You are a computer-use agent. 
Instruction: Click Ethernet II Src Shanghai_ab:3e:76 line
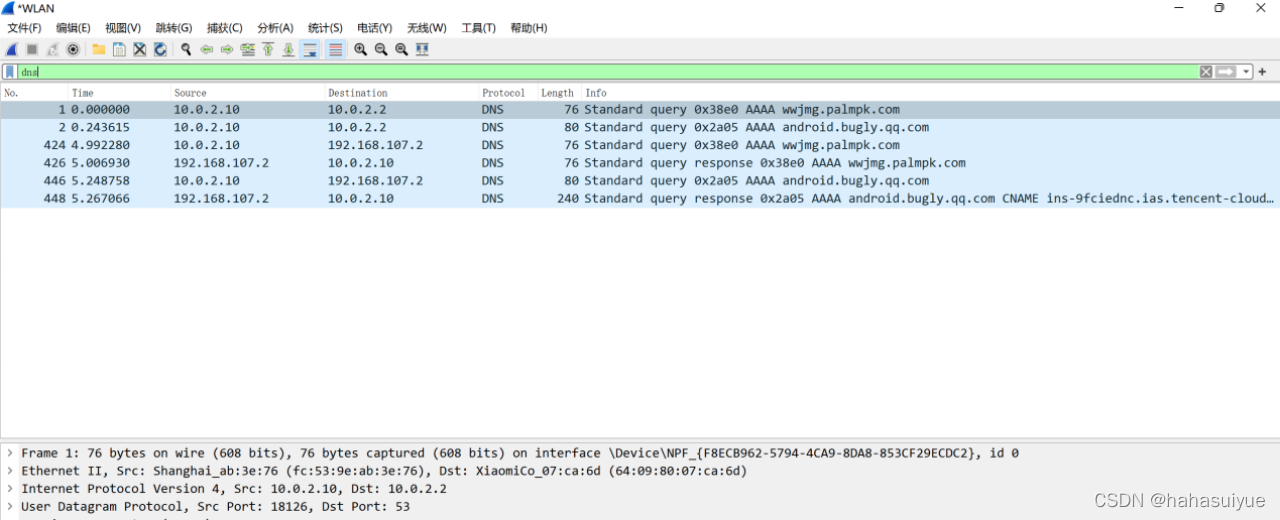tap(384, 471)
